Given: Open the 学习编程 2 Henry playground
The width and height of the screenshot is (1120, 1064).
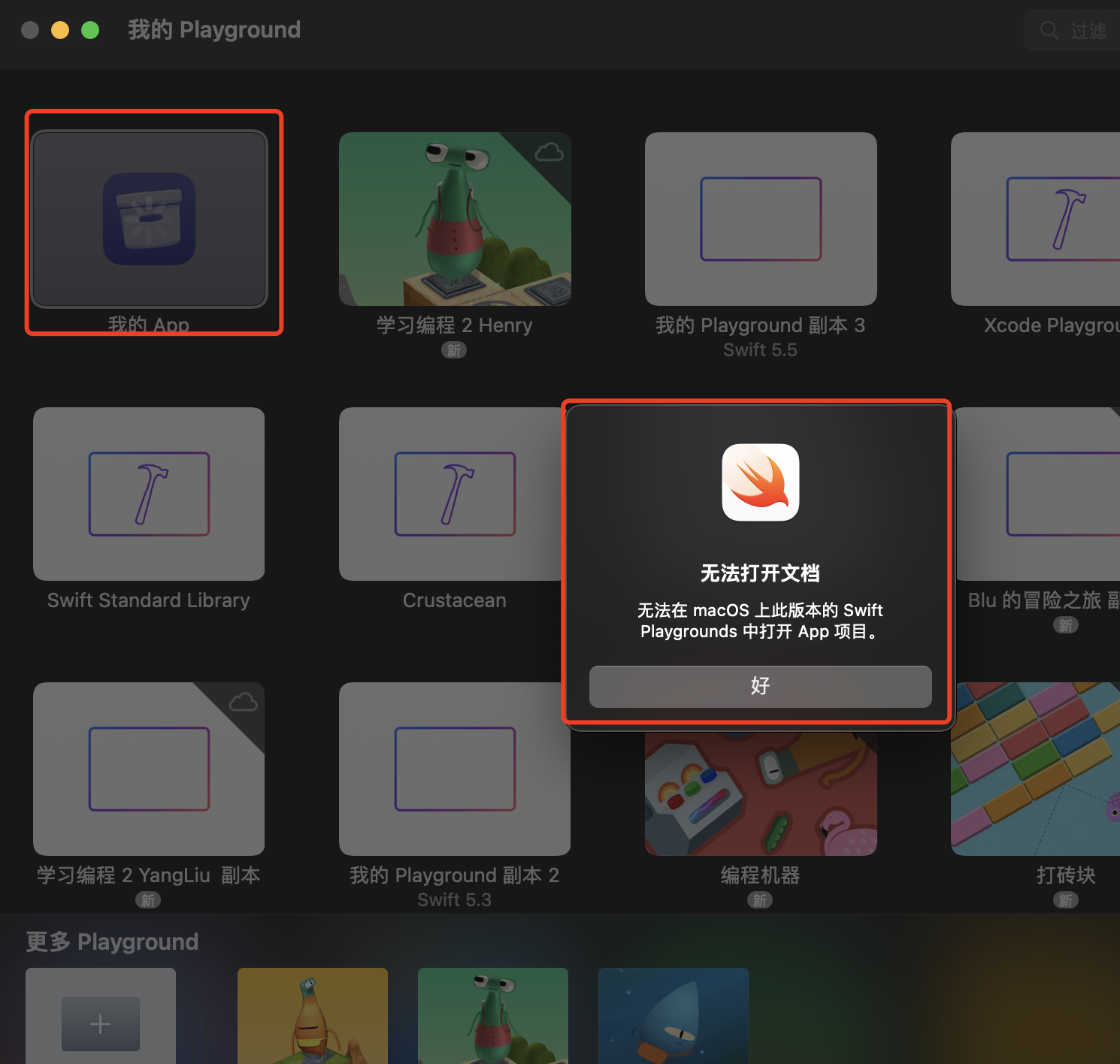Looking at the screenshot, I should tap(455, 219).
